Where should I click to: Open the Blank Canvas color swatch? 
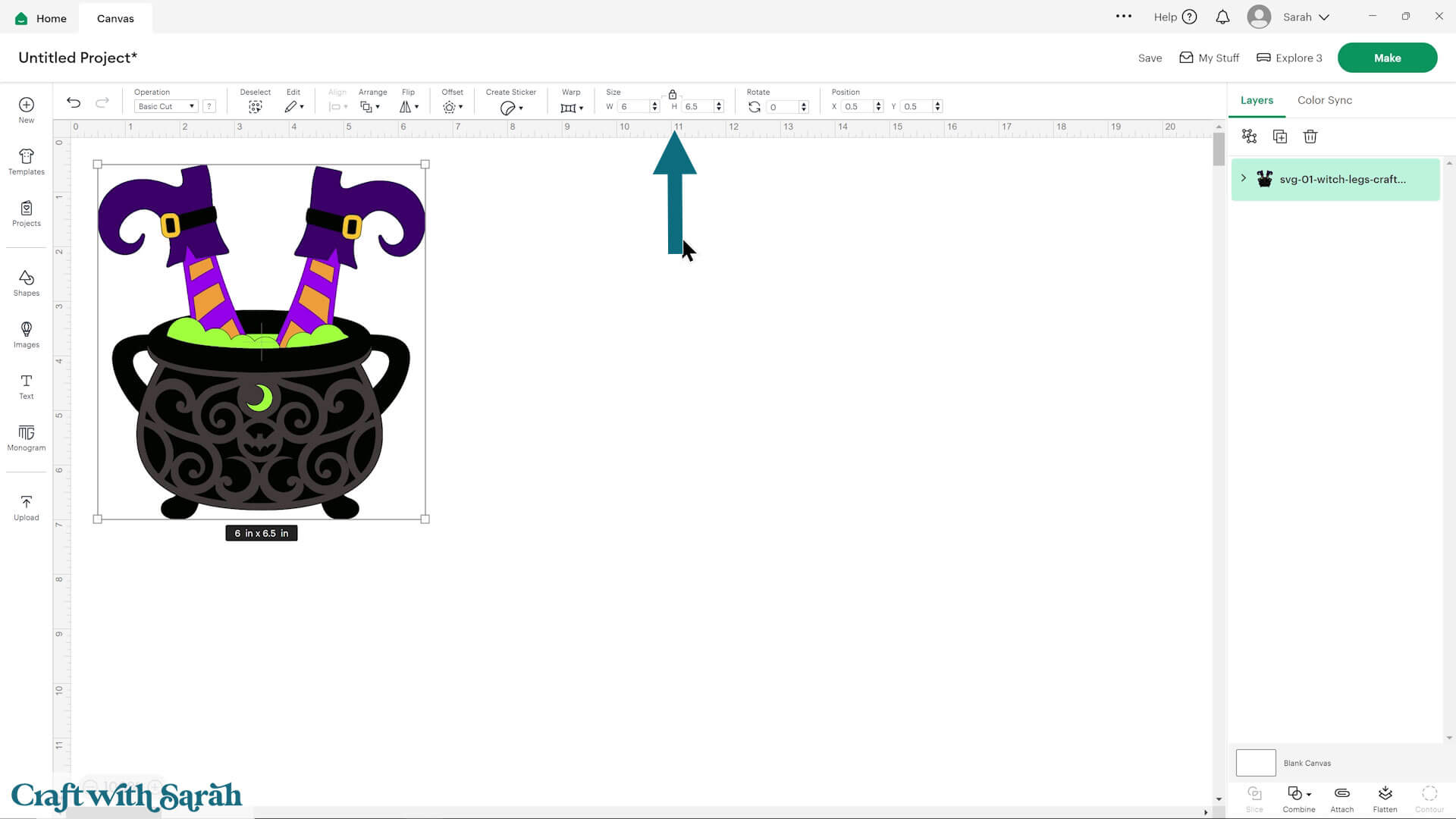[x=1256, y=762]
